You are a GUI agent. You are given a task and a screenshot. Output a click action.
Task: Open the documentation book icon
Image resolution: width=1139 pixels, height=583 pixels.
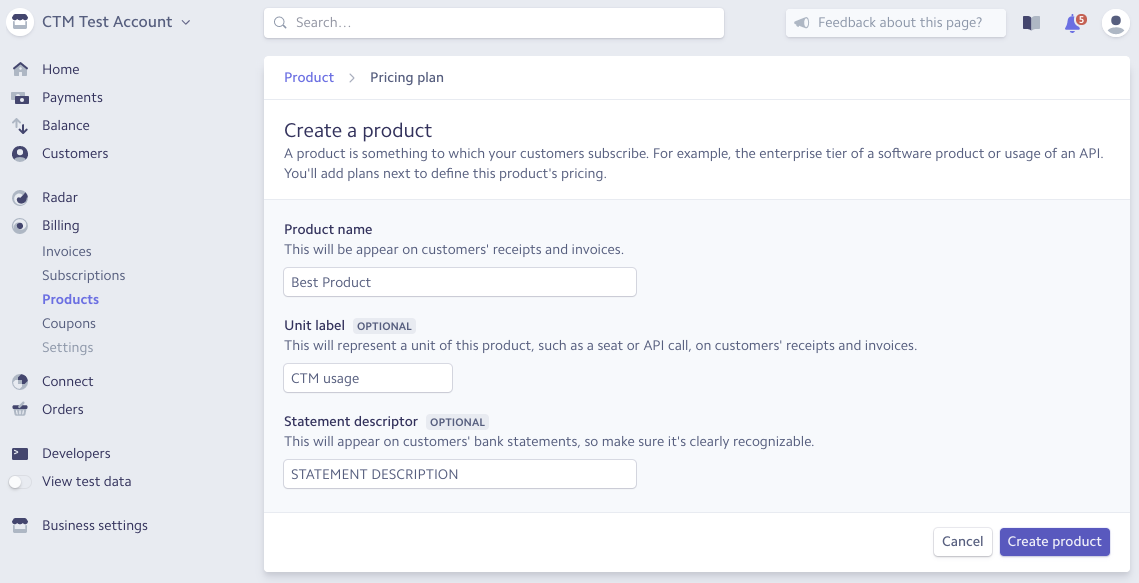tap(1031, 22)
